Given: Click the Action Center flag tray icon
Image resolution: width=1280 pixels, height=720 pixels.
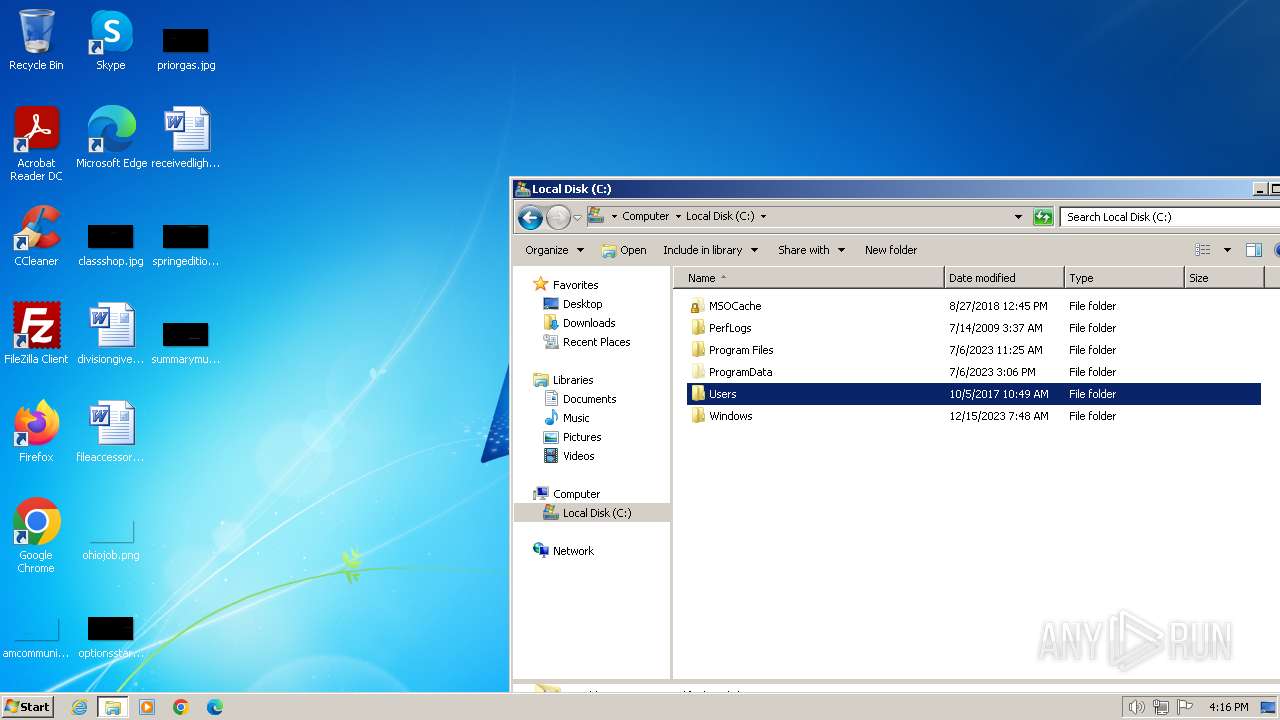Looking at the screenshot, I should coord(1186,707).
